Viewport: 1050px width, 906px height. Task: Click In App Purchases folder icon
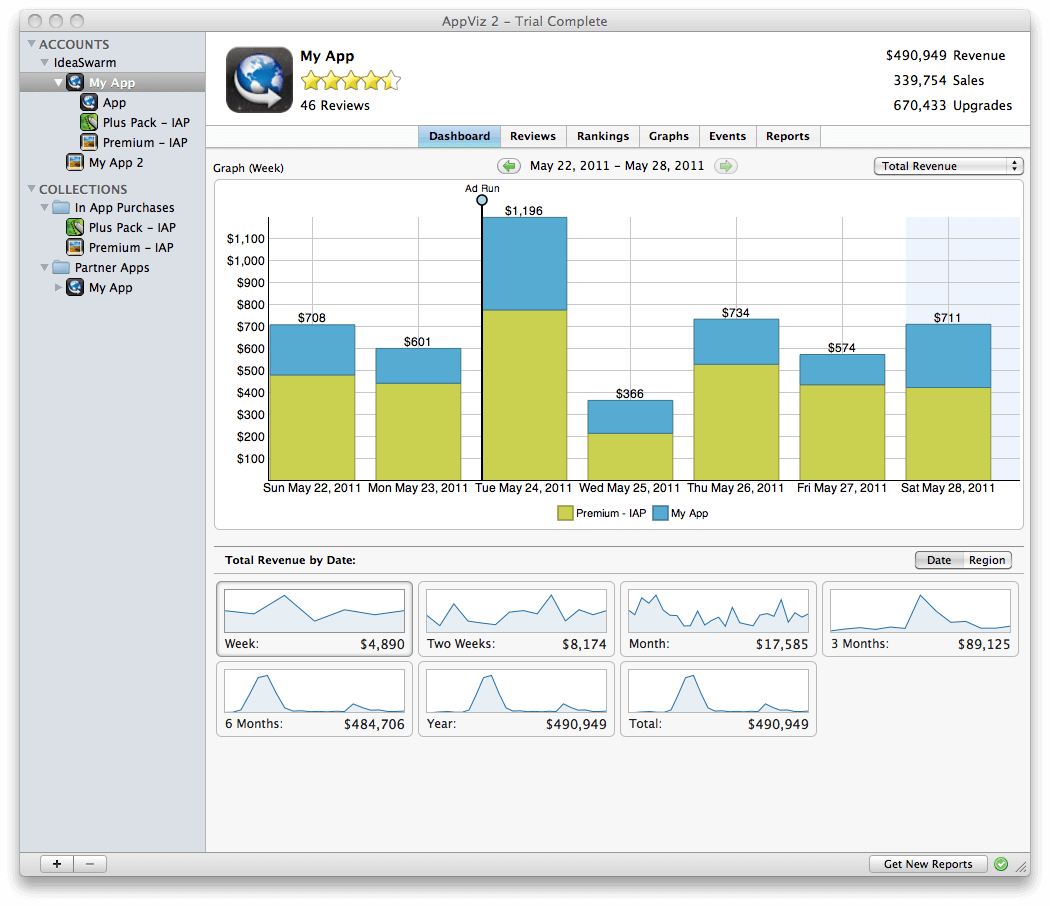coord(62,207)
